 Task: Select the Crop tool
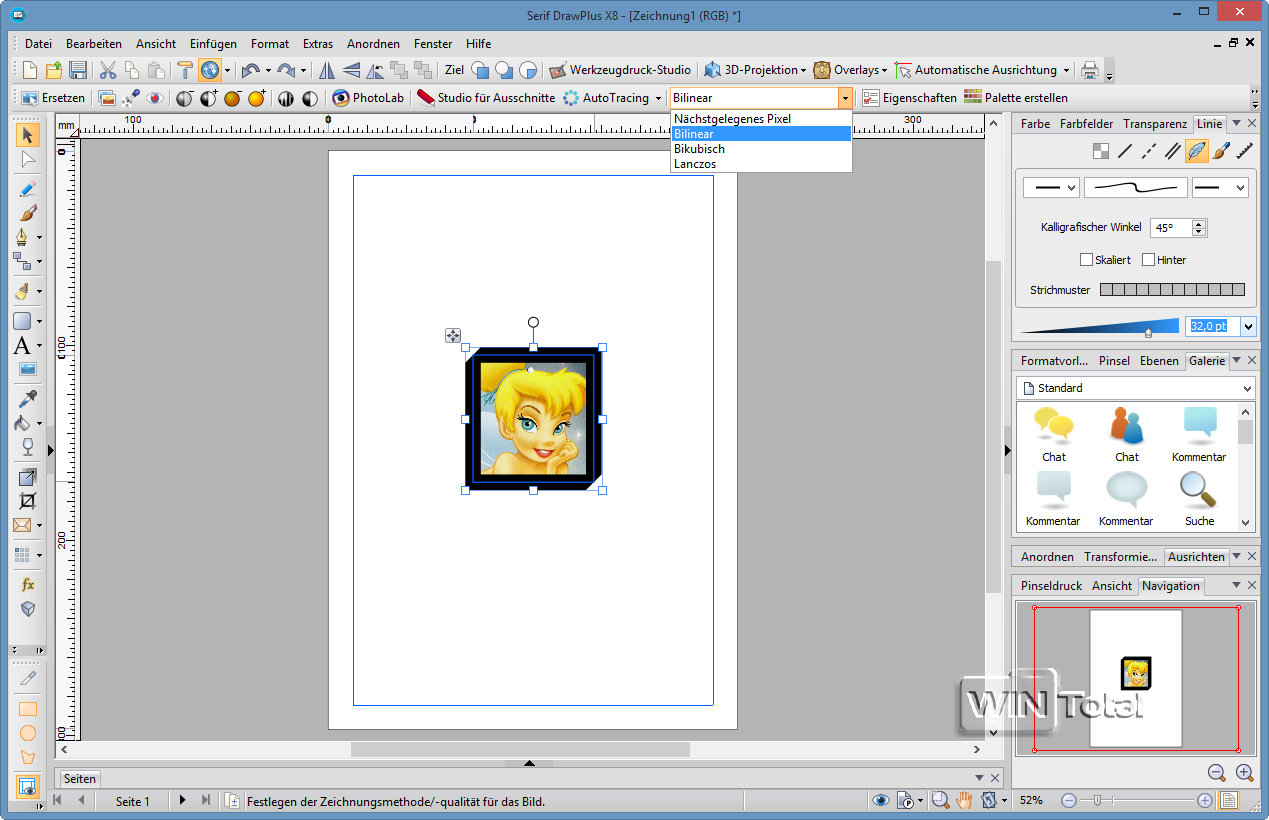[x=27, y=500]
